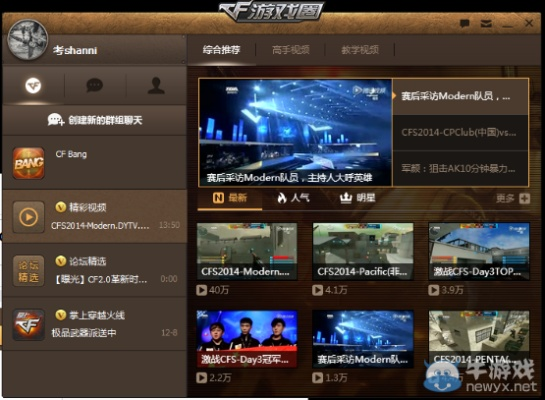Switch to the chat messages bubble tab icon

pos(95,85)
